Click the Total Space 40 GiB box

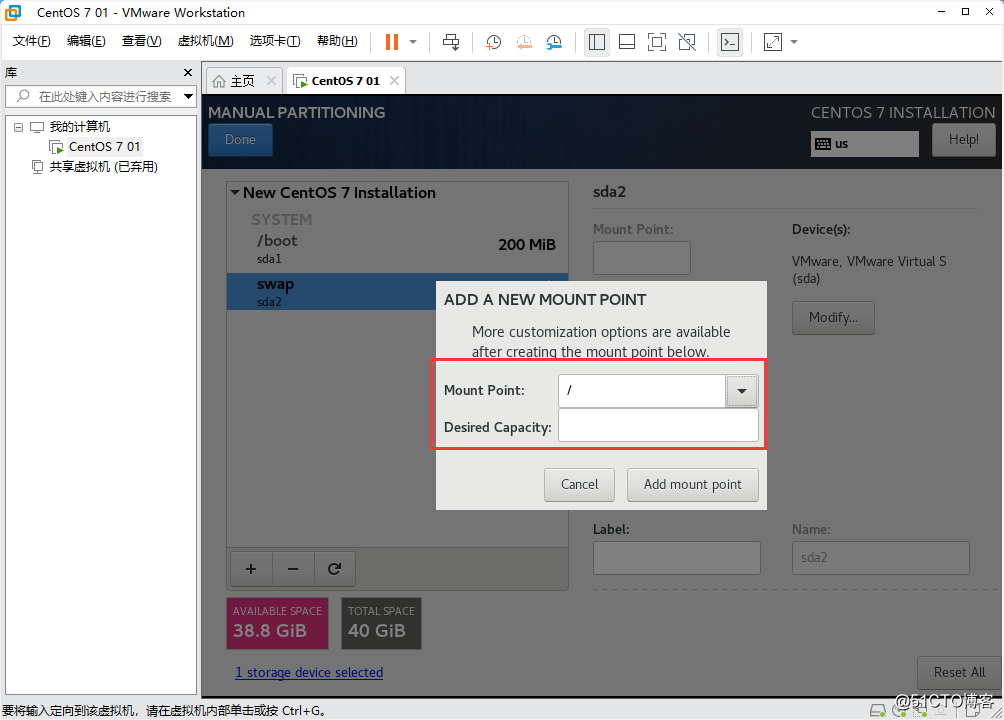pos(382,623)
